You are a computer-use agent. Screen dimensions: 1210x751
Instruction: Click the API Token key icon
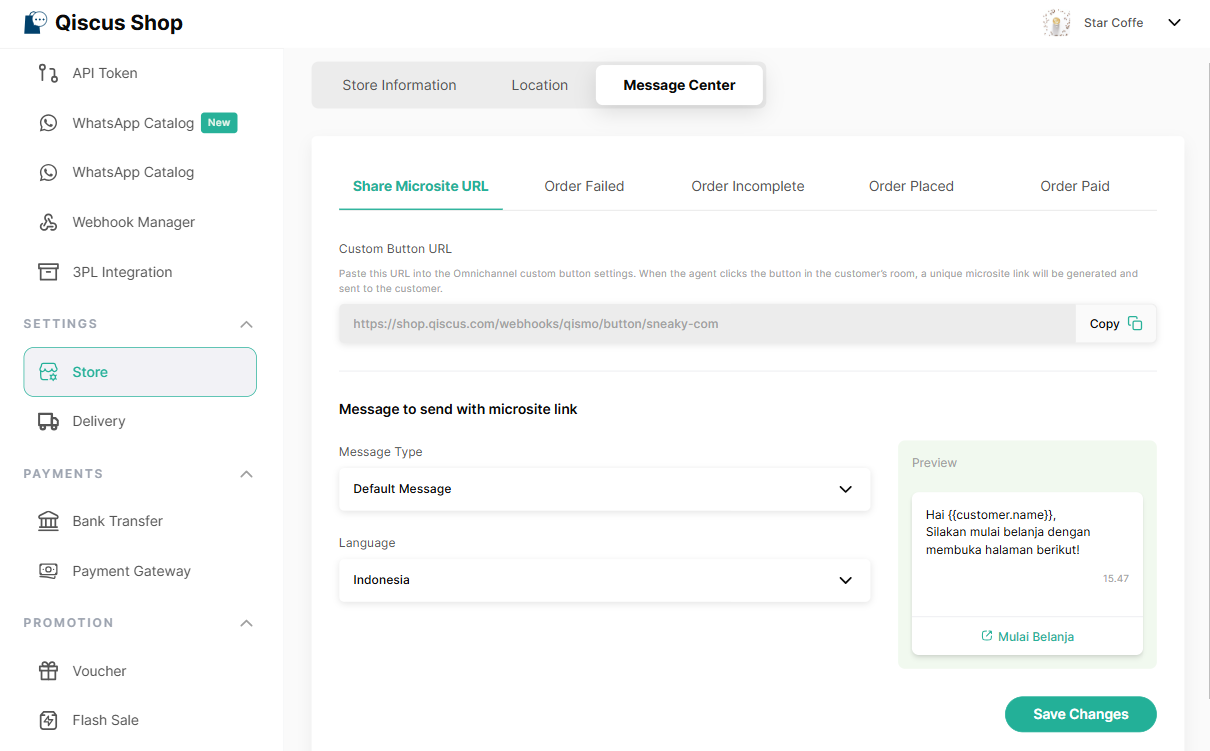[48, 73]
